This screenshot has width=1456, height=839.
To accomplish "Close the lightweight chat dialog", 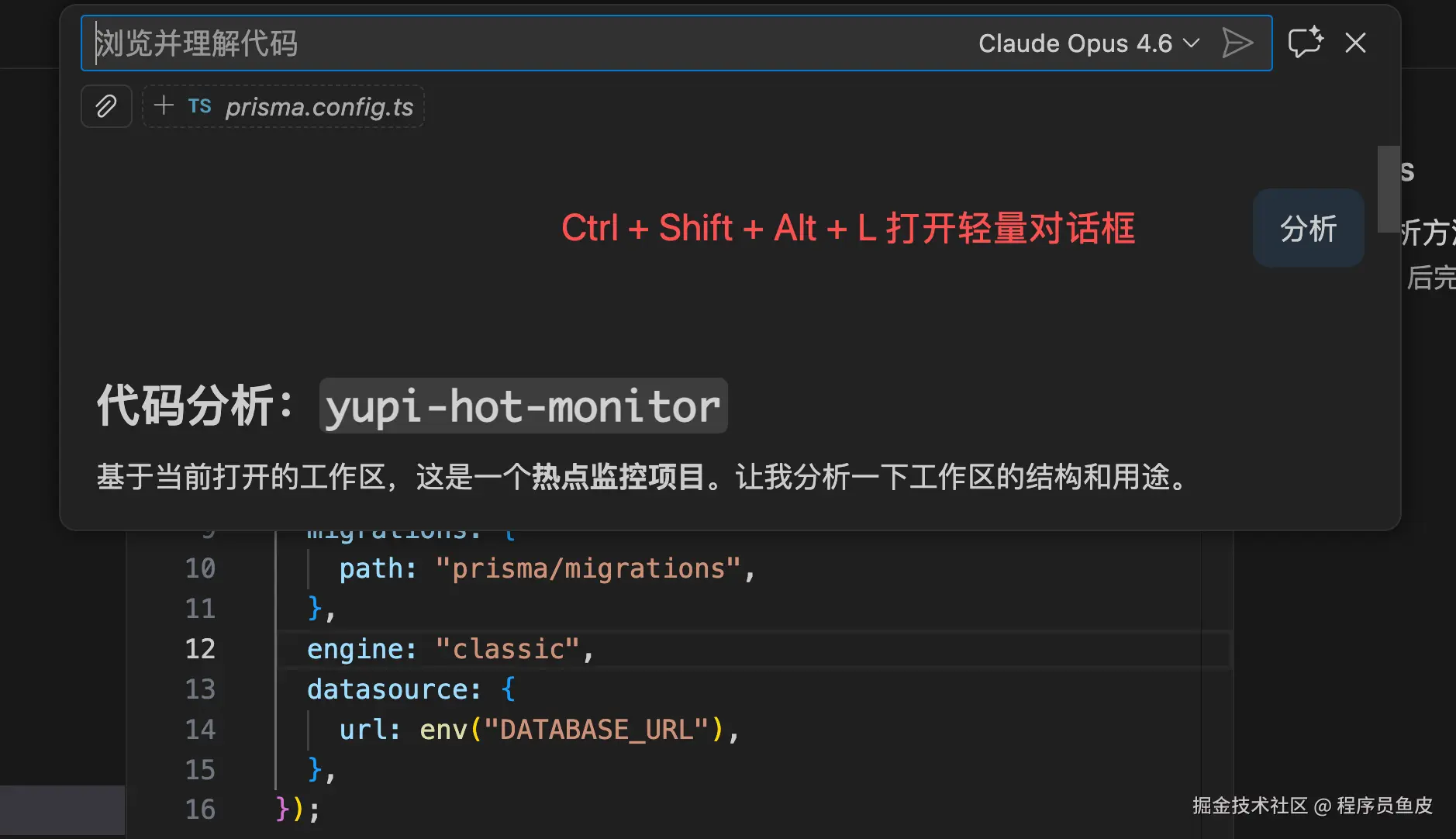I will [x=1355, y=43].
